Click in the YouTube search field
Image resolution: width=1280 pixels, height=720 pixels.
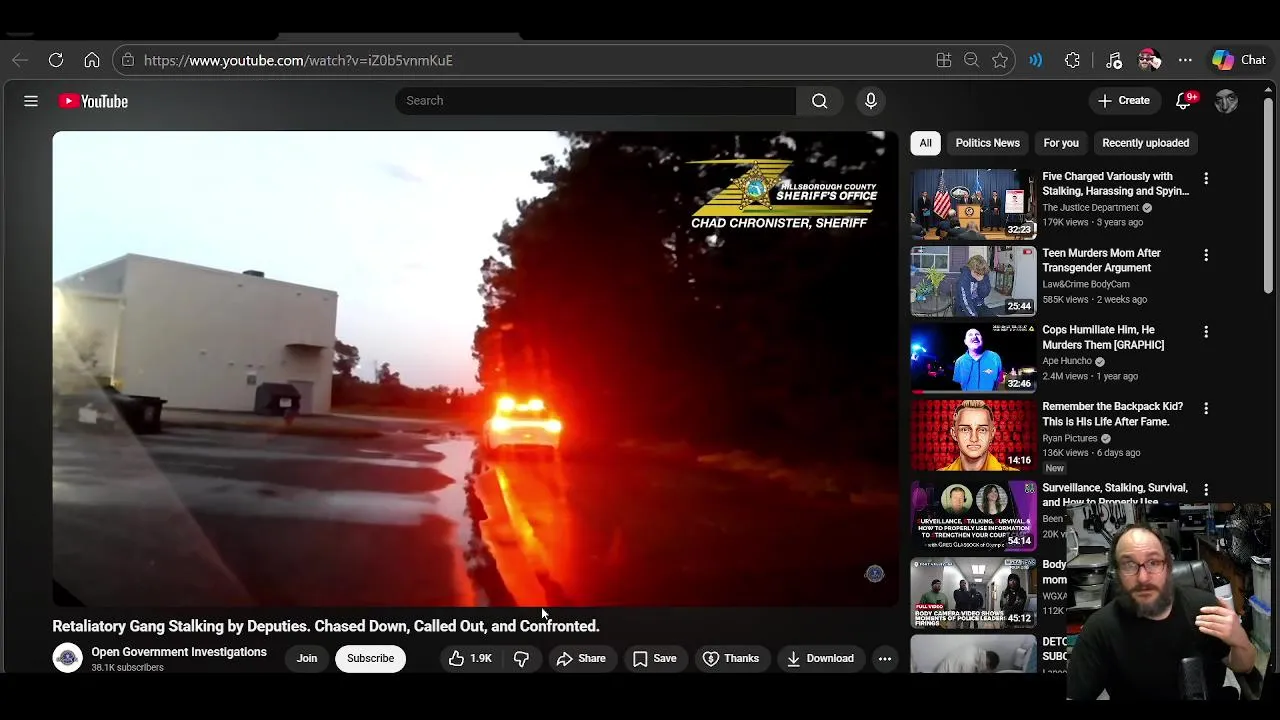[x=596, y=101]
